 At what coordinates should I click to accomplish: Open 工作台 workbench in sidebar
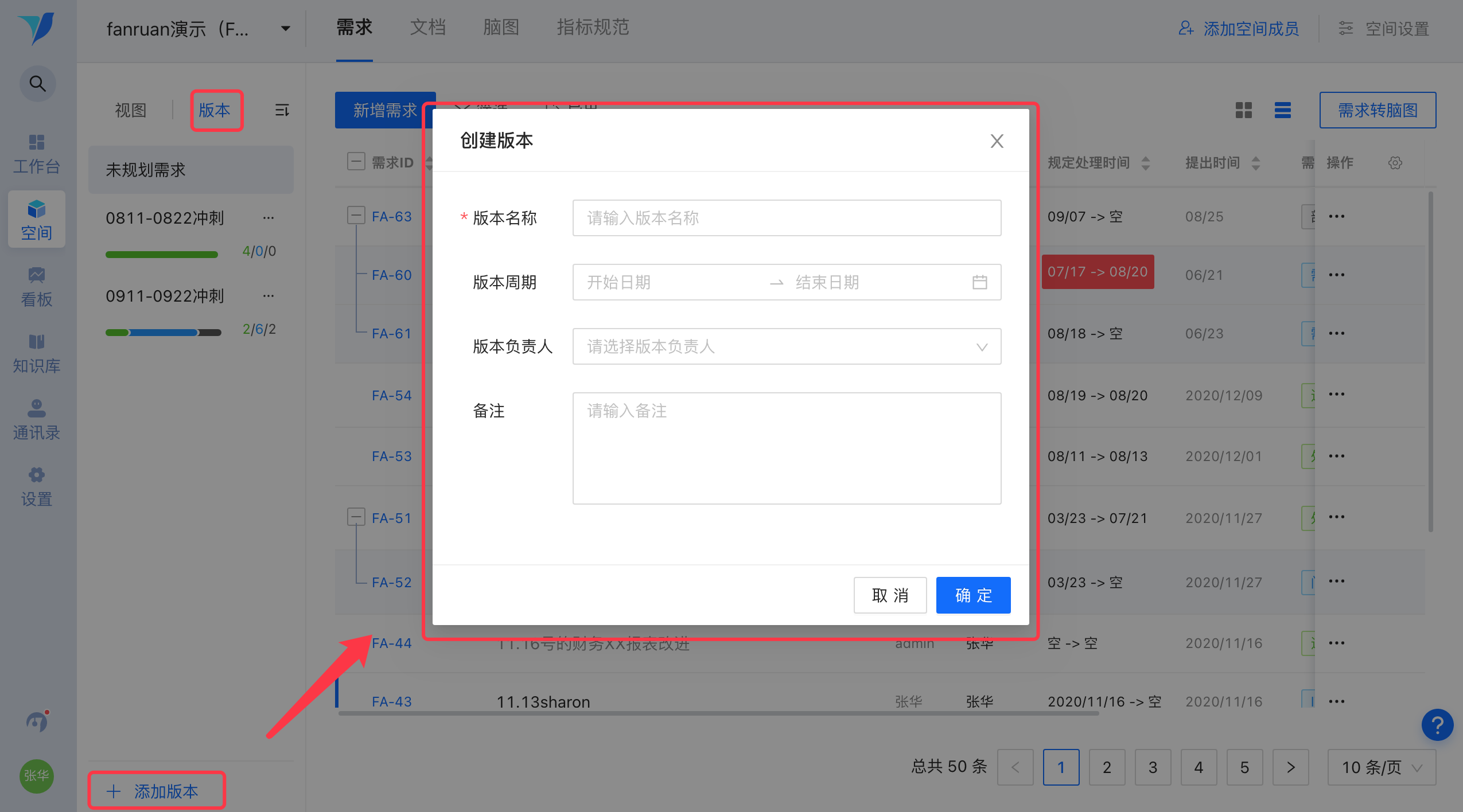click(37, 154)
